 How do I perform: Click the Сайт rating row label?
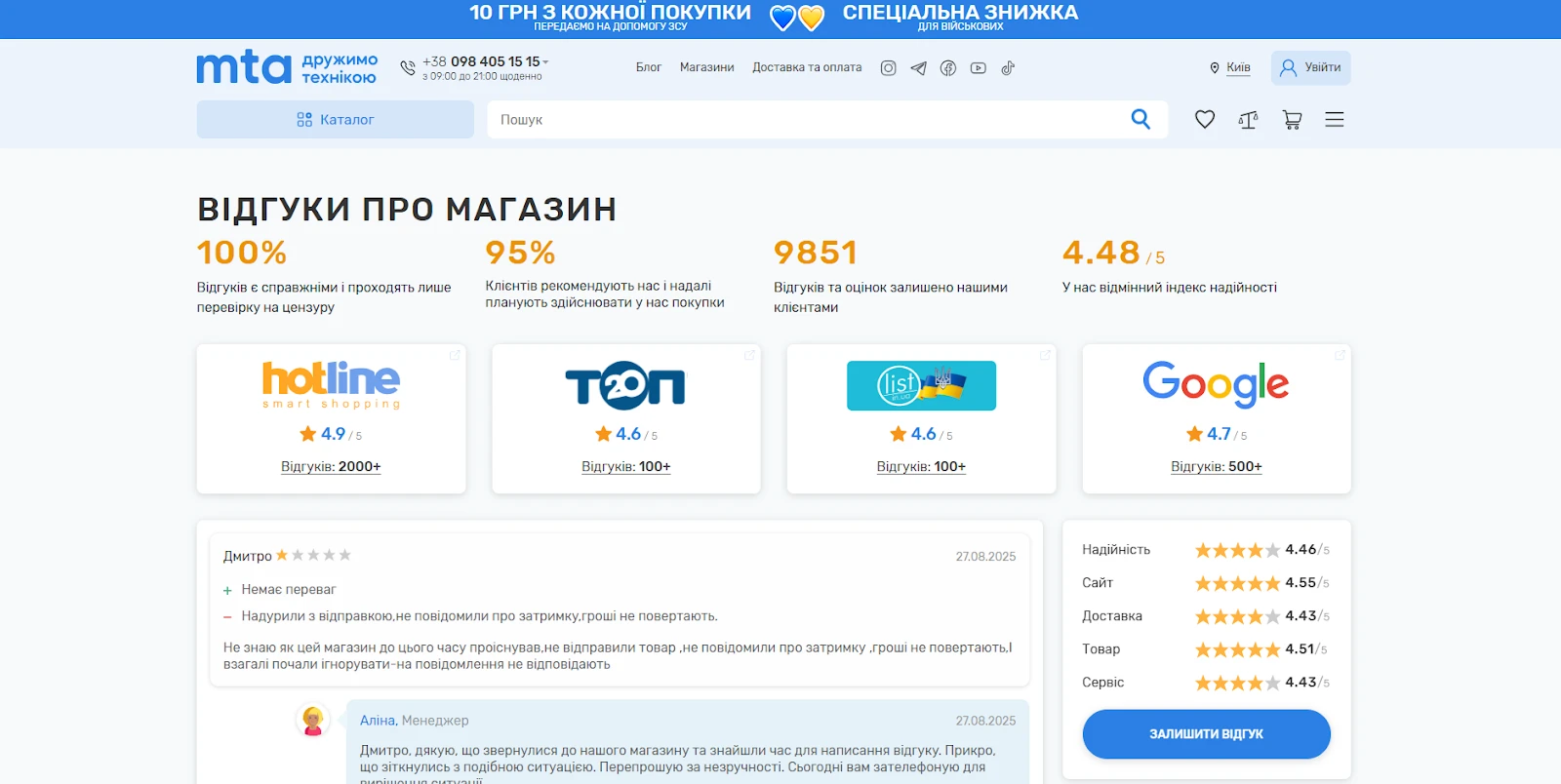[1098, 583]
